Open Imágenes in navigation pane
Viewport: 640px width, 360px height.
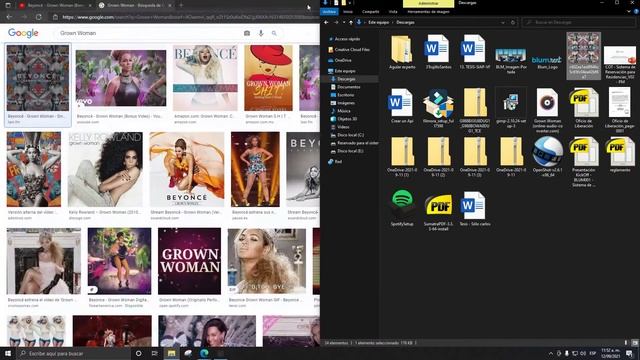pos(346,103)
